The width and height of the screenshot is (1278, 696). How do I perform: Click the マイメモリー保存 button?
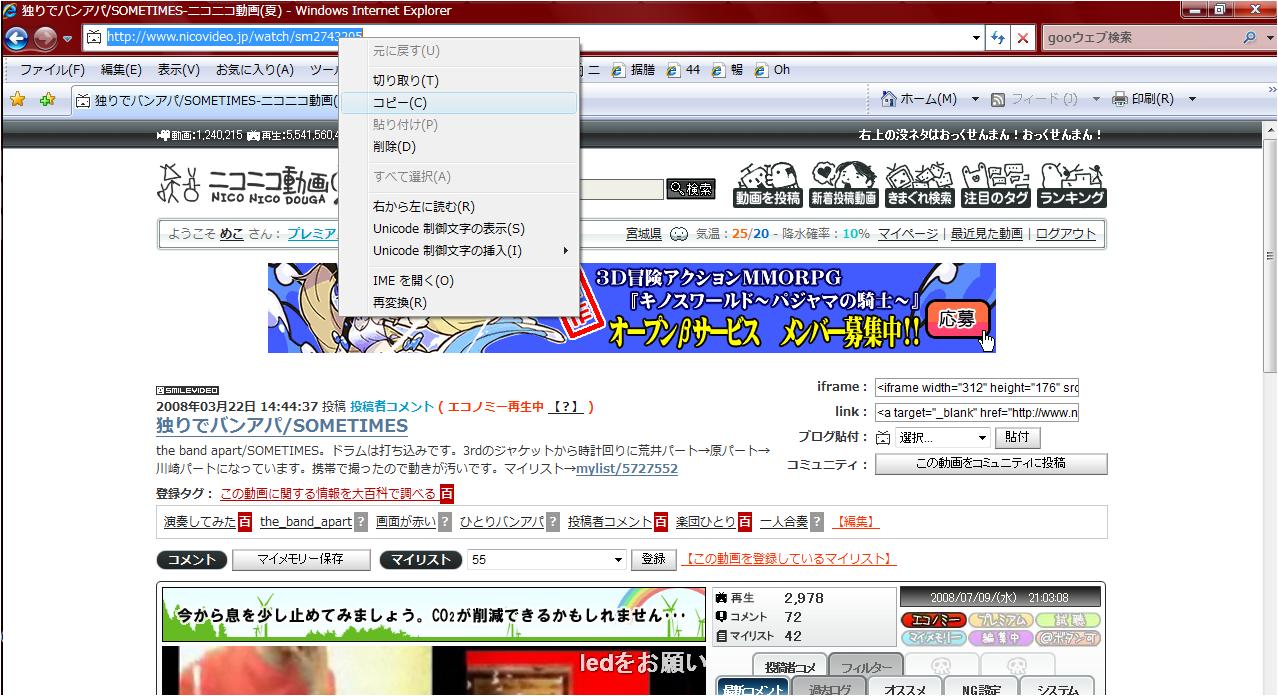[x=300, y=559]
